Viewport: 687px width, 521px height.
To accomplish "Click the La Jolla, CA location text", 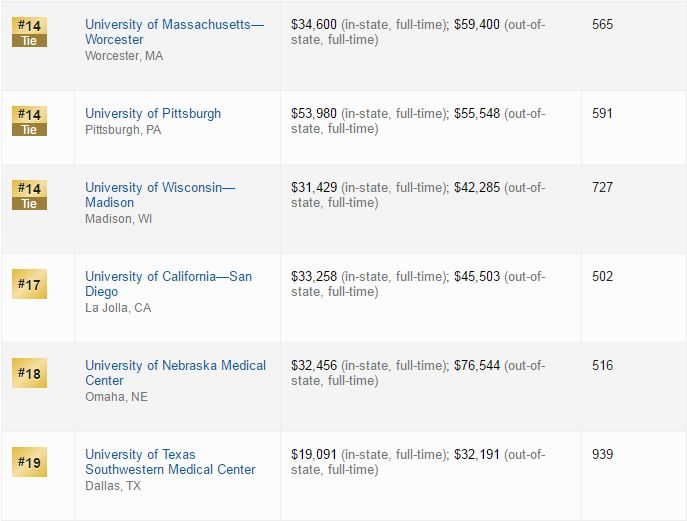I will point(118,308).
